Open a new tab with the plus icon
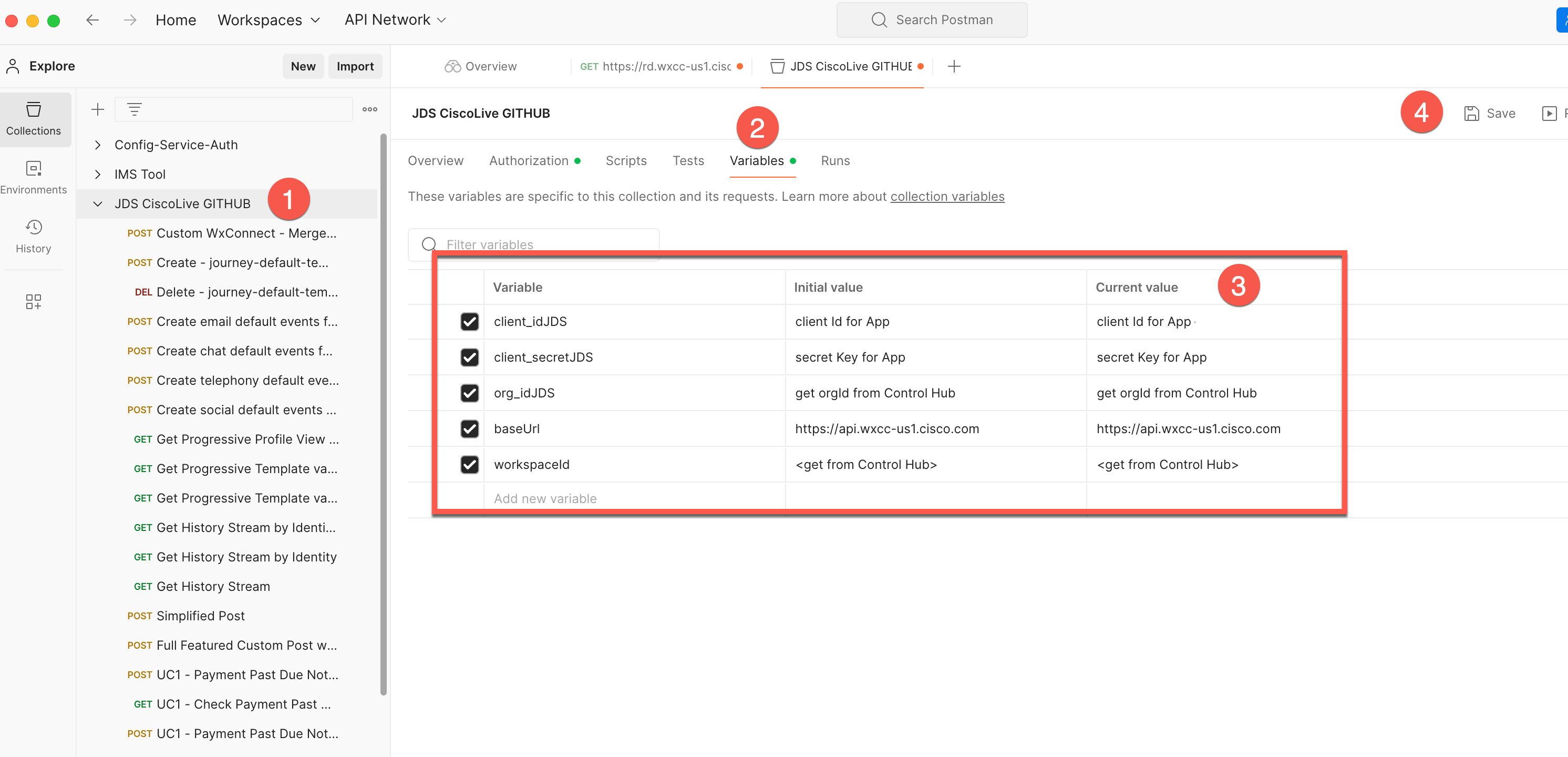Image resolution: width=1568 pixels, height=757 pixels. click(x=954, y=66)
